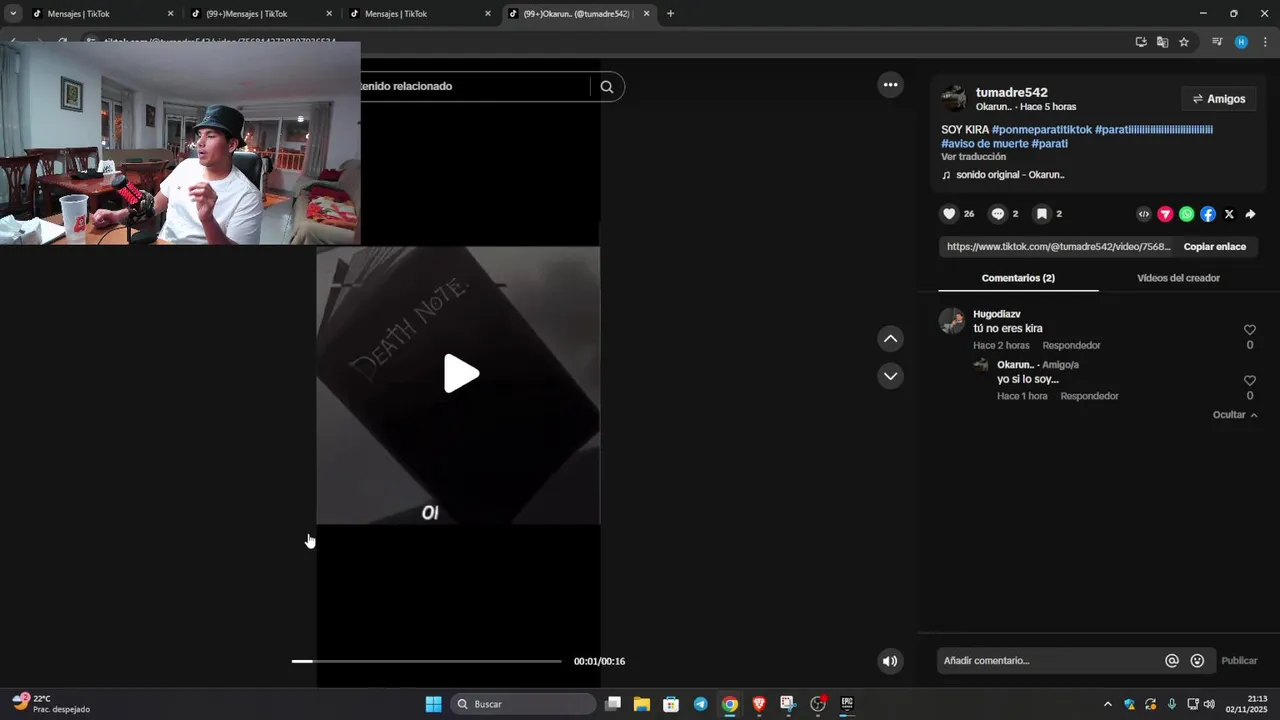Seek on the video progress bar
This screenshot has width=1280, height=720.
(x=426, y=661)
